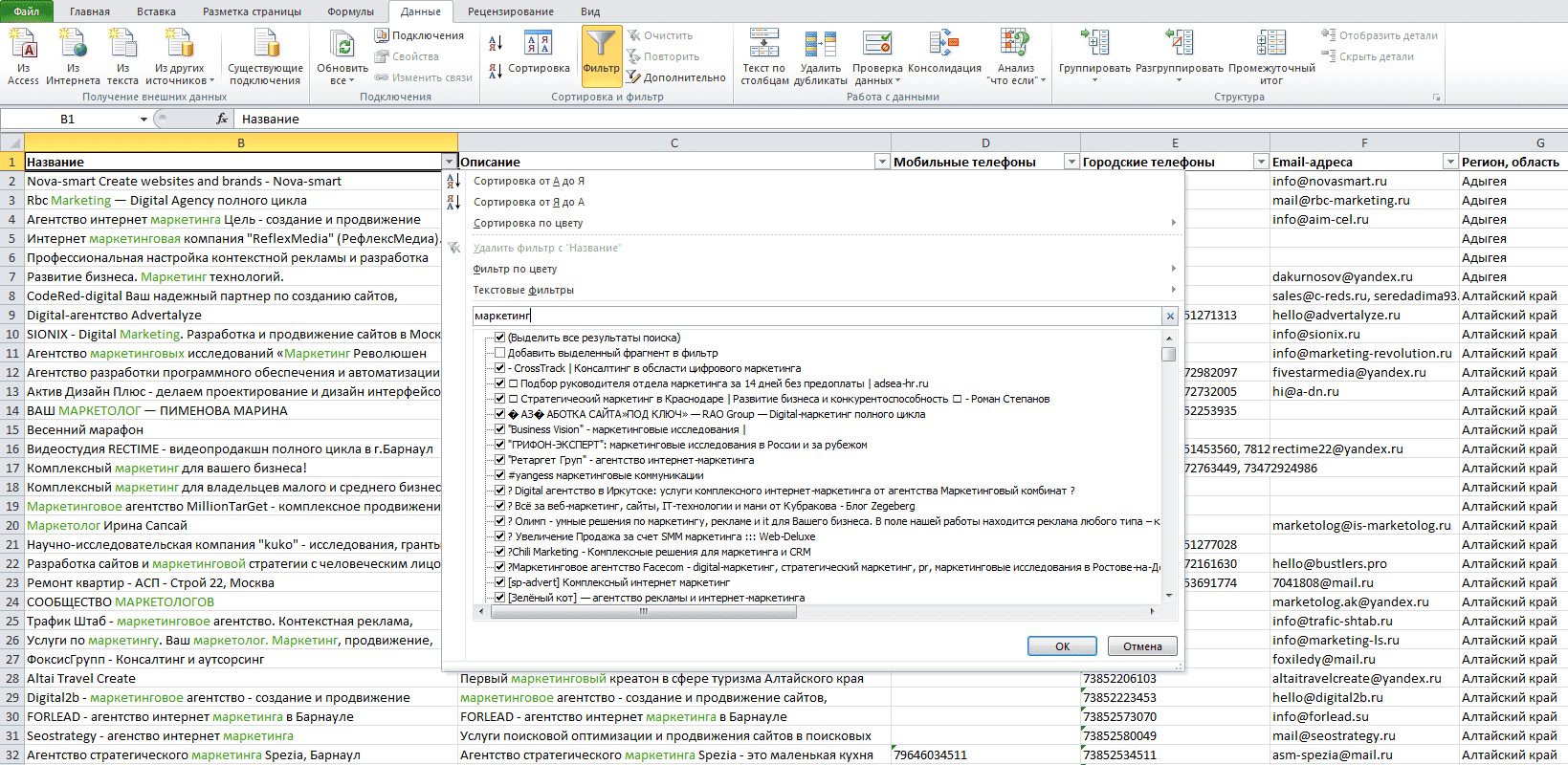Click the large Фильтр funnel icon
Image resolution: width=1568 pixels, height=765 pixels.
click(601, 45)
